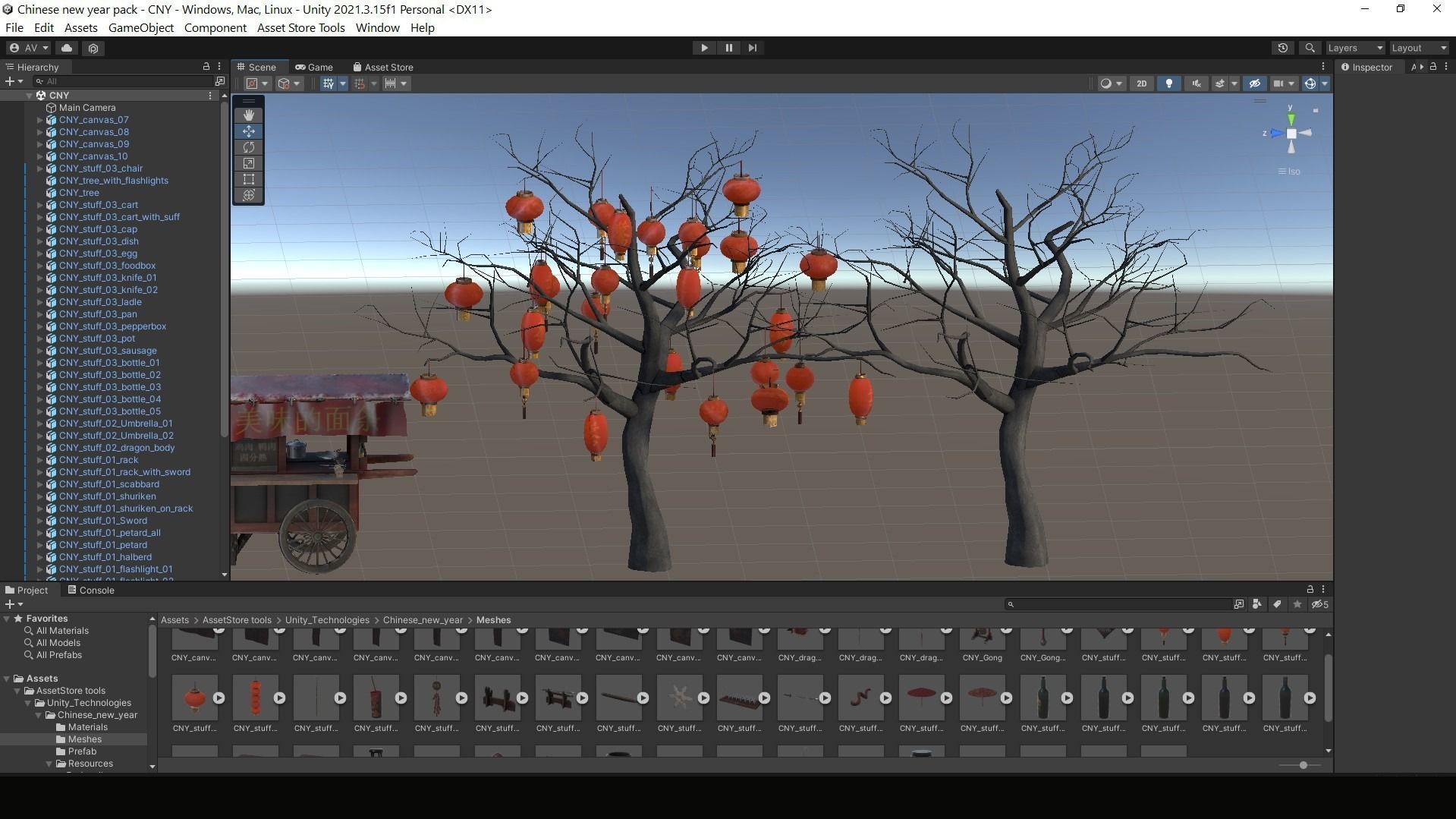The height and width of the screenshot is (819, 1456).
Task: Click the Project search by label icon
Action: (1278, 604)
